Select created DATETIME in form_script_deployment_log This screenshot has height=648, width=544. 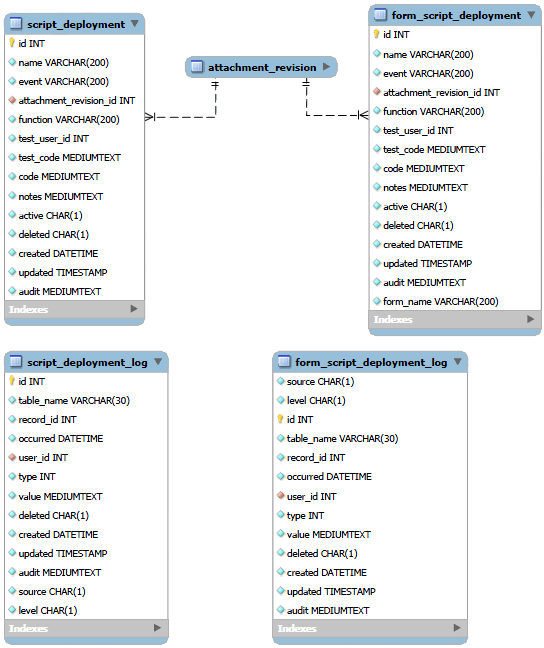tap(327, 572)
